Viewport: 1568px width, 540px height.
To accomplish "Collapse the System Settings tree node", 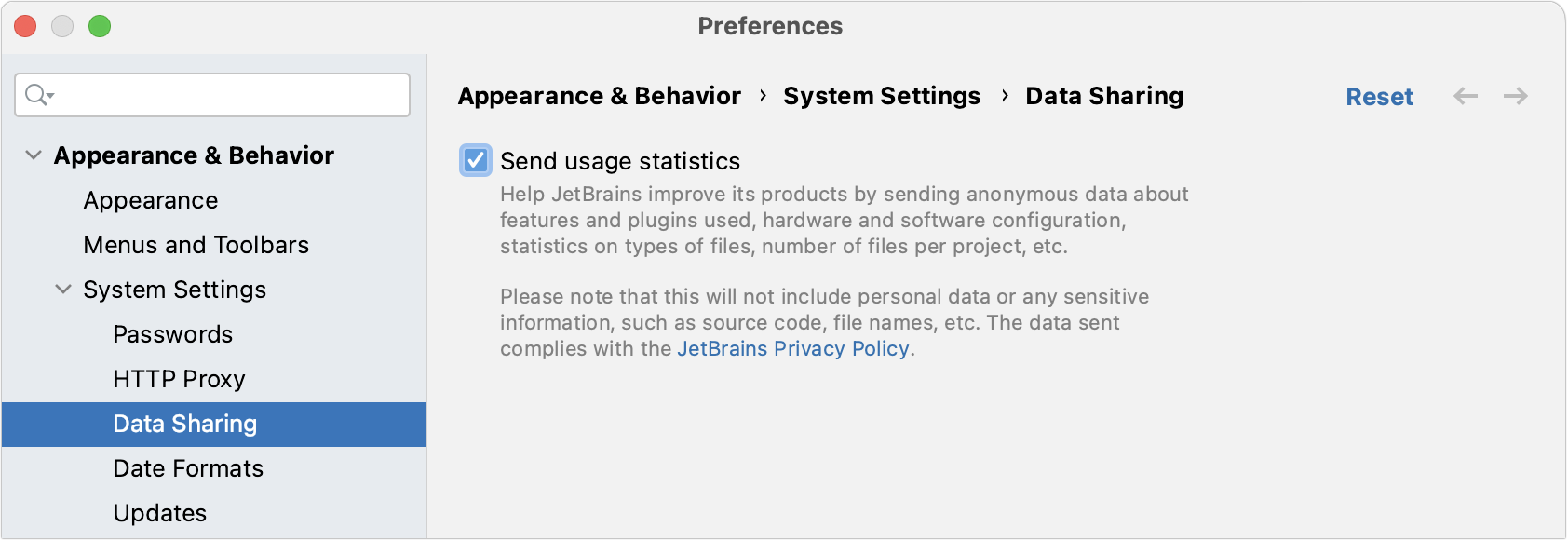I will (x=63, y=290).
